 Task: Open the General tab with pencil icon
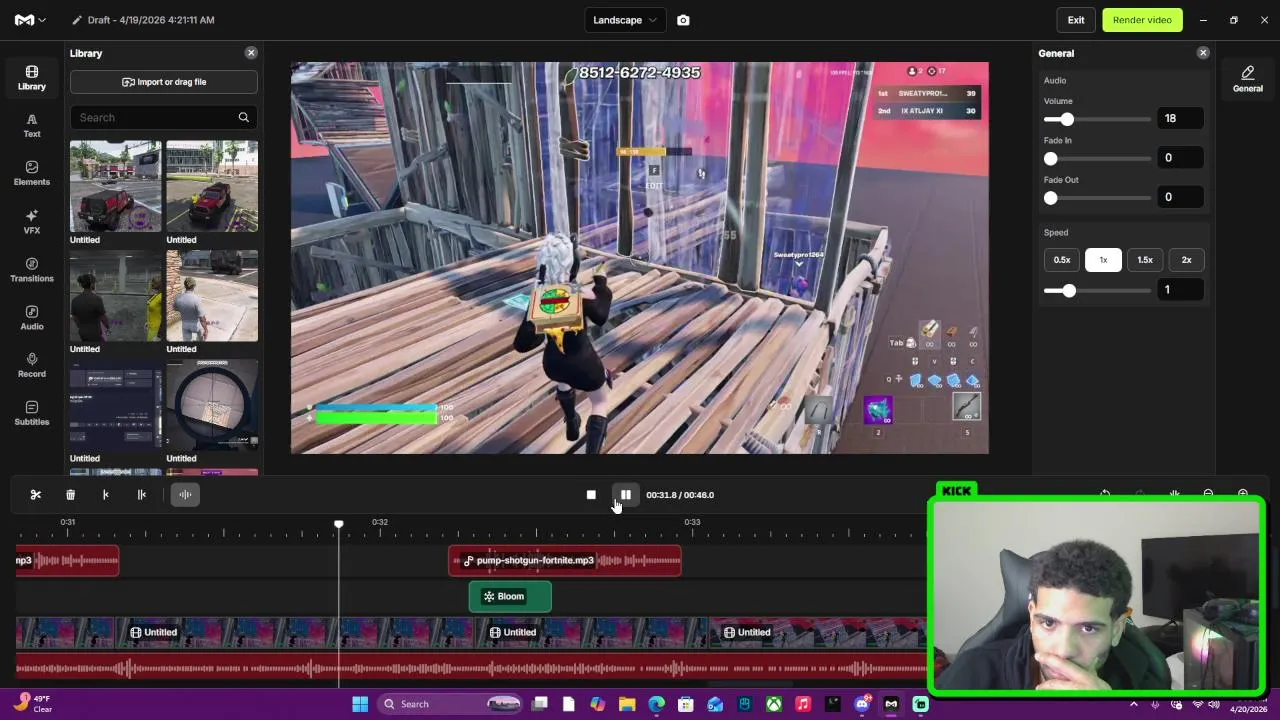tap(1247, 79)
